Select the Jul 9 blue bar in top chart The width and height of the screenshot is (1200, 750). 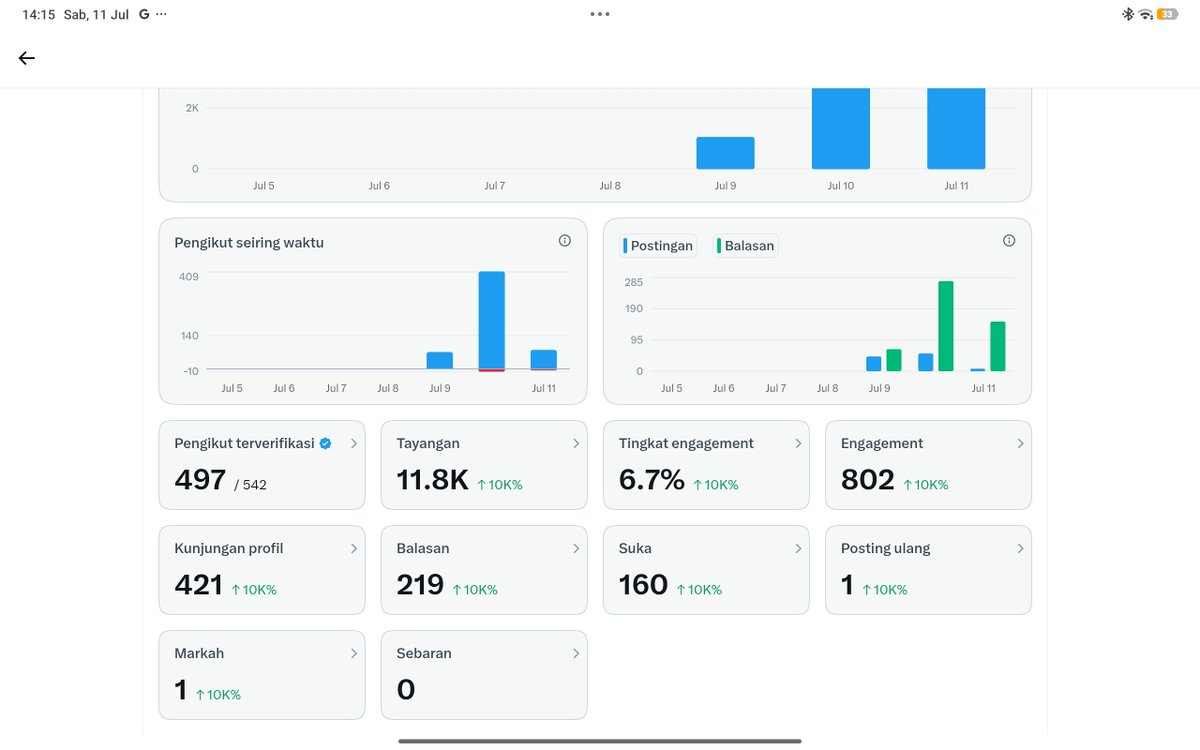click(725, 153)
